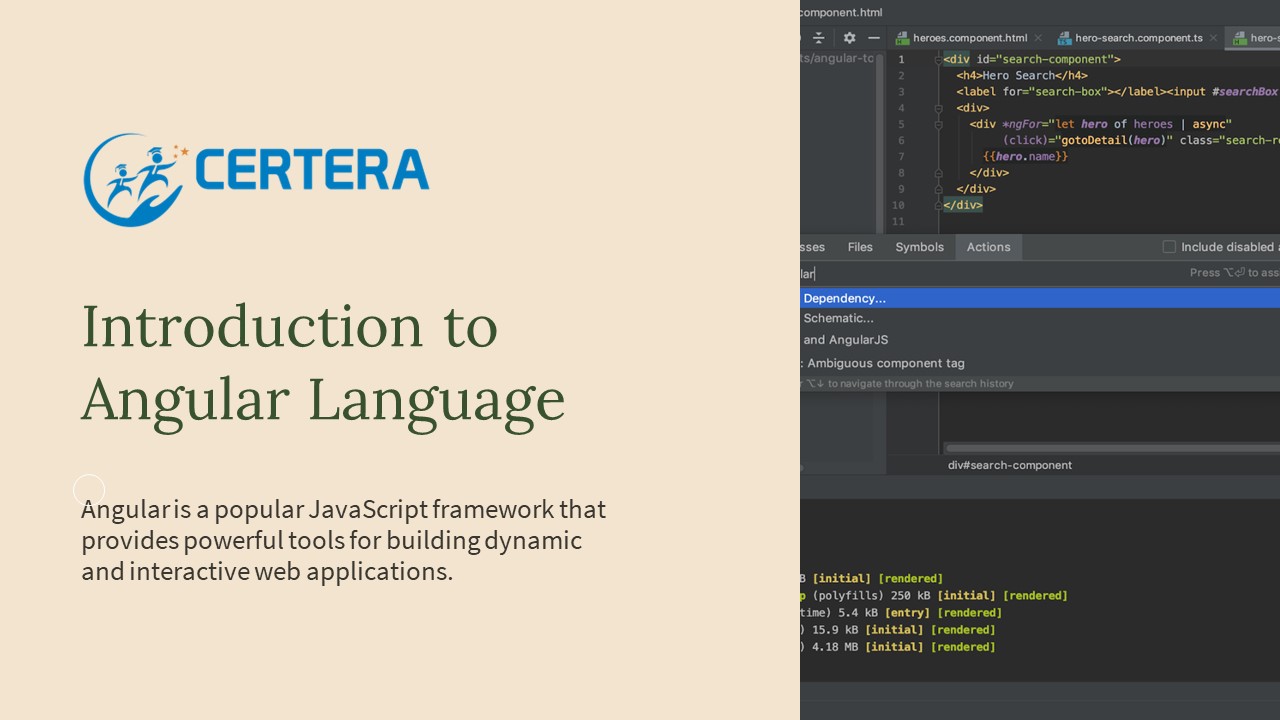Click the TS file icon on hero-search.component.ts tab
This screenshot has height=720, width=1280.
coord(1065,38)
